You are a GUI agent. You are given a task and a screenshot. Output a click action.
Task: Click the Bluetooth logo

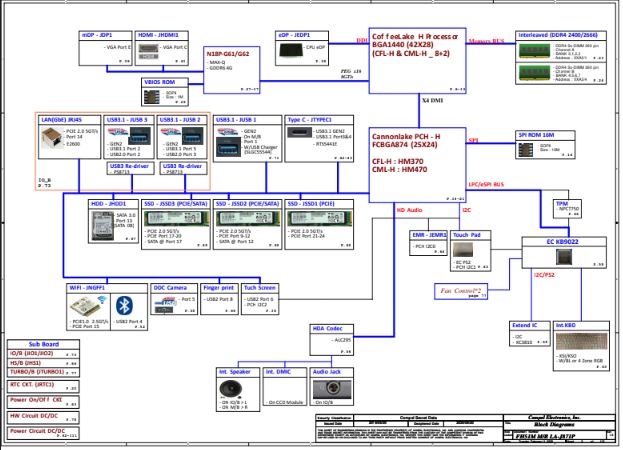pyautogui.click(x=124, y=305)
